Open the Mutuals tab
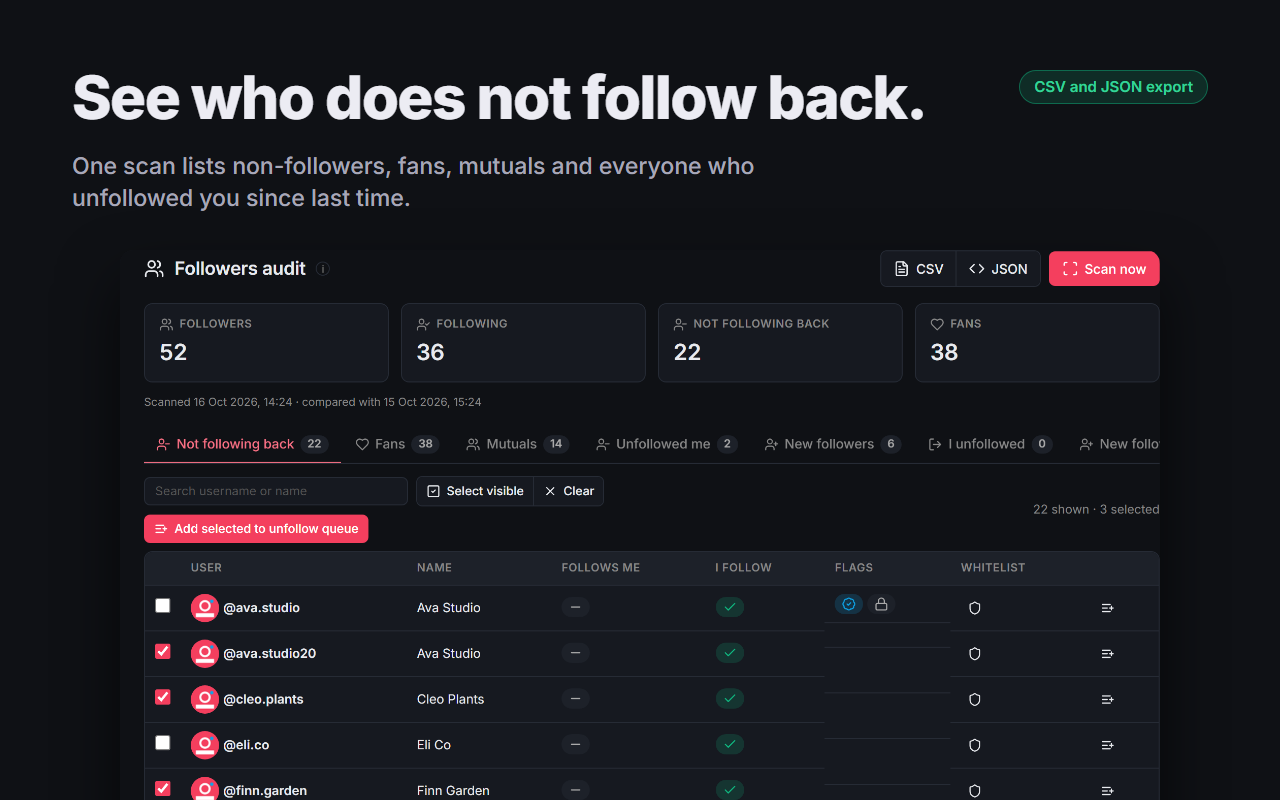Viewport: 1280px width, 800px height. click(517, 444)
